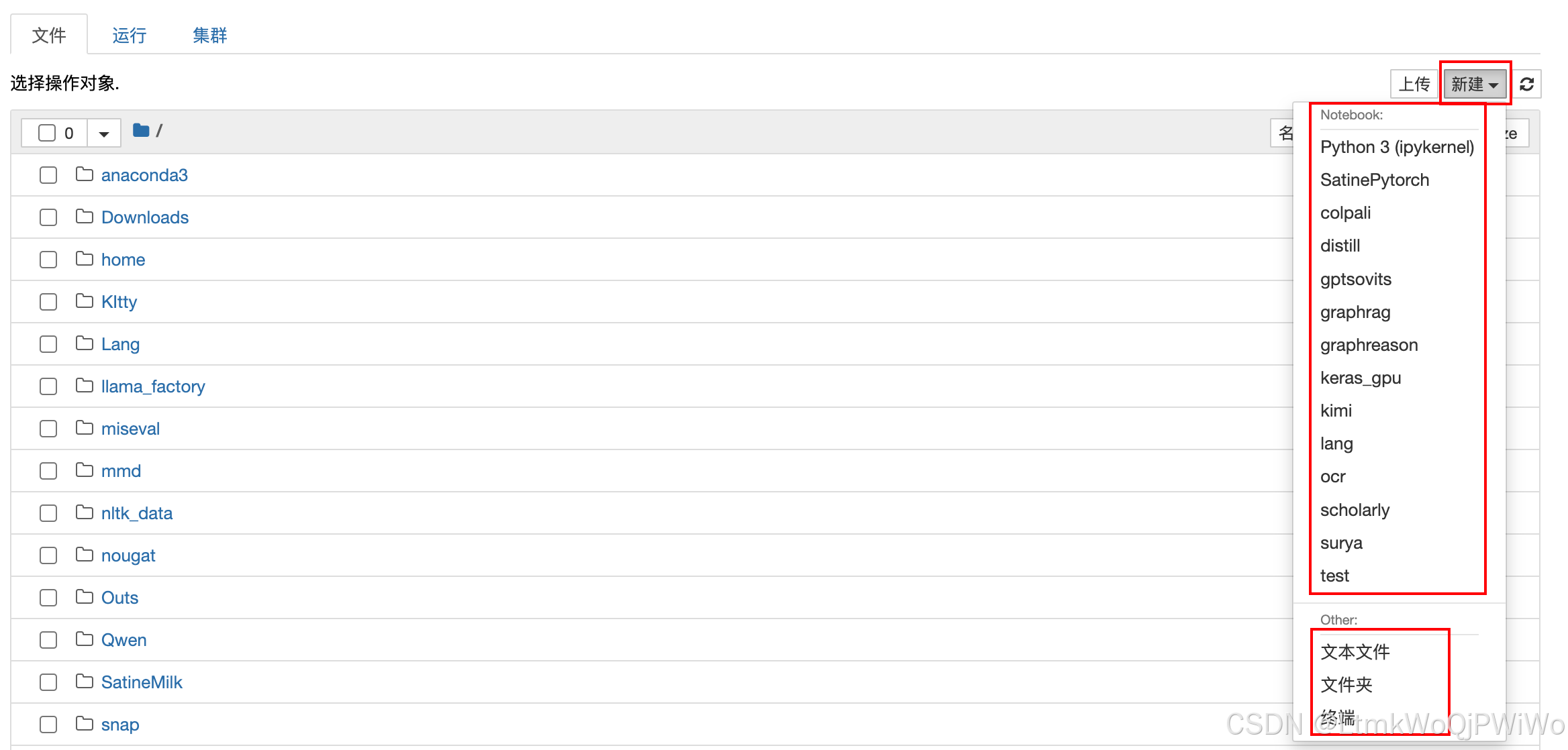1568x750 pixels.
Task: Click the folder icon beside KItty
Action: 83,301
